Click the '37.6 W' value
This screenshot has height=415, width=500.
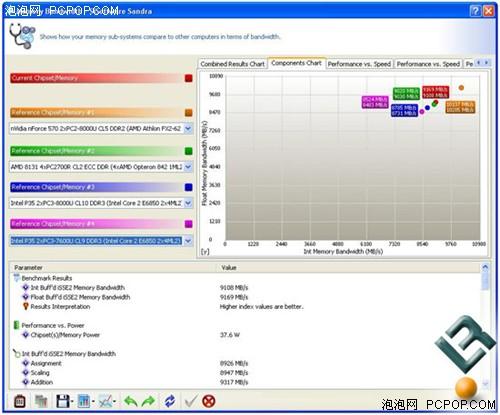(x=230, y=335)
